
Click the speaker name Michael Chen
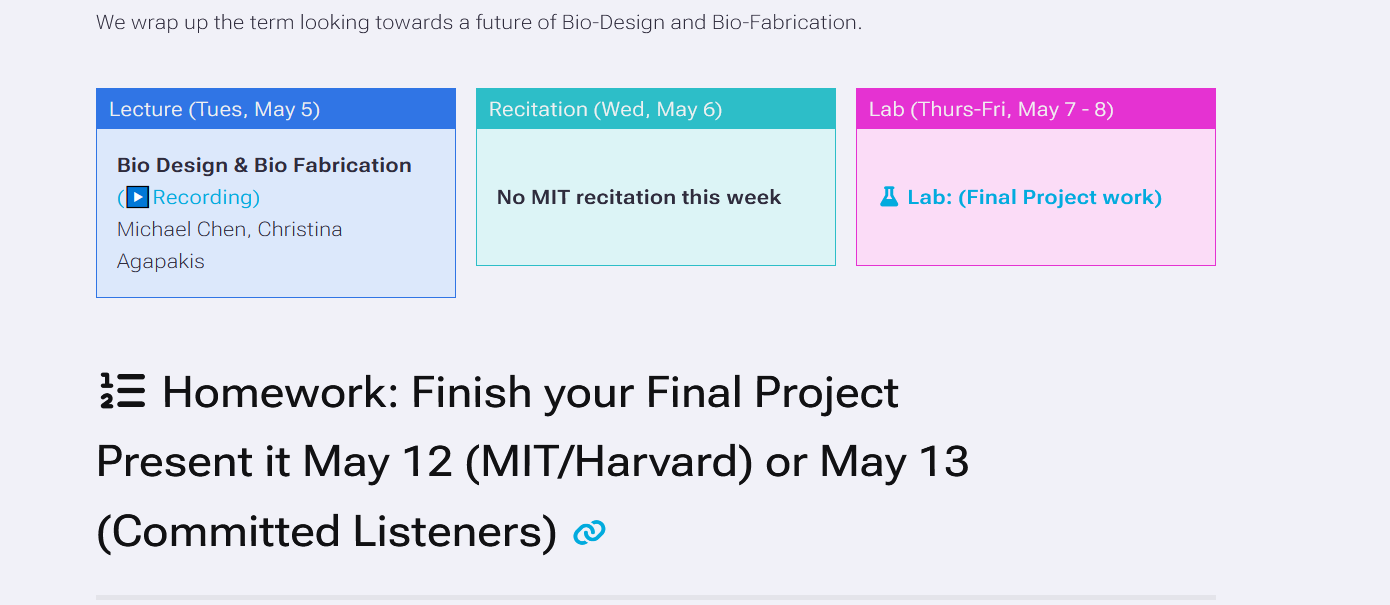coord(181,229)
